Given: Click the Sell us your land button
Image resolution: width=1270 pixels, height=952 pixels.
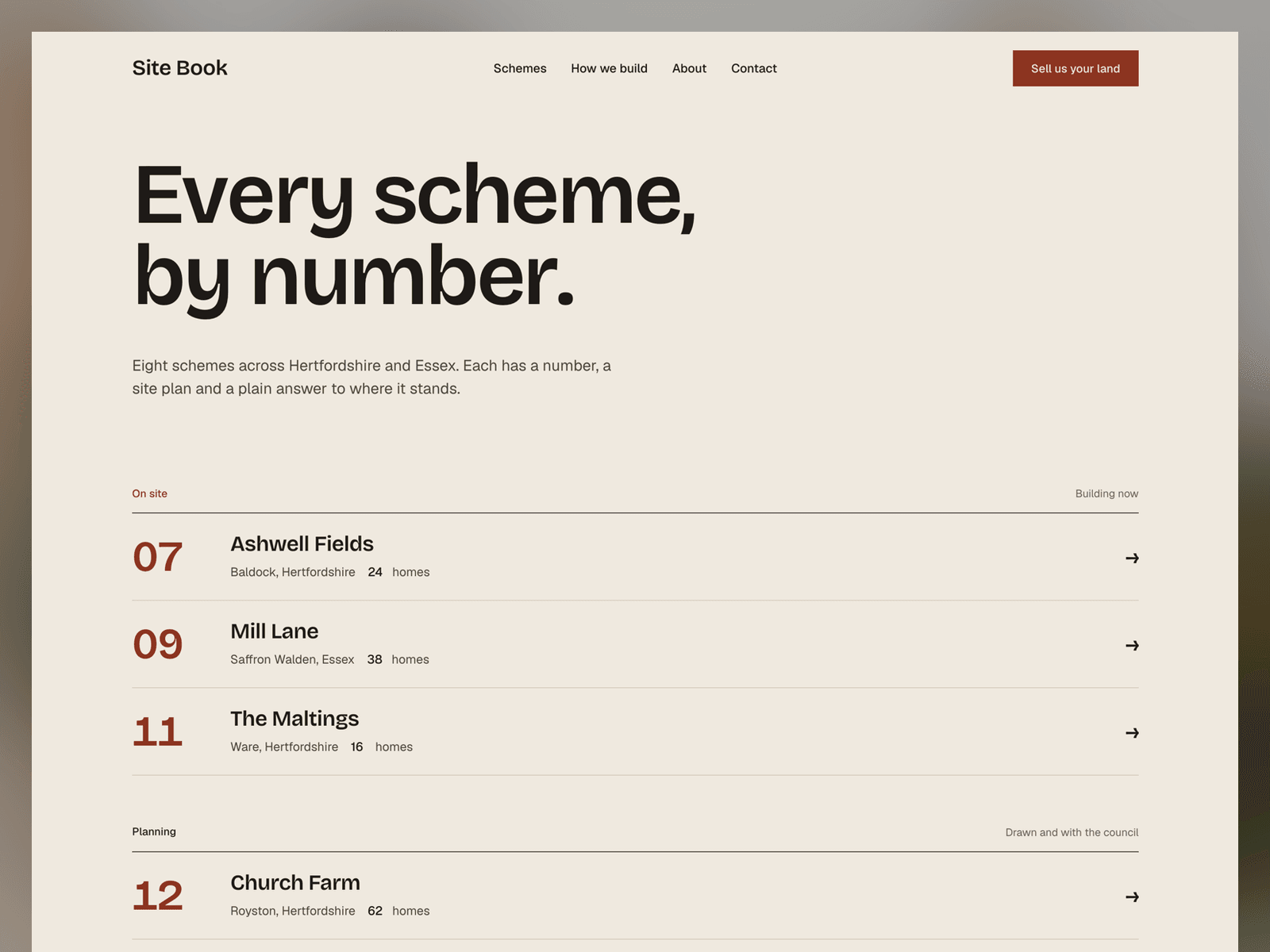Looking at the screenshot, I should pos(1076,68).
